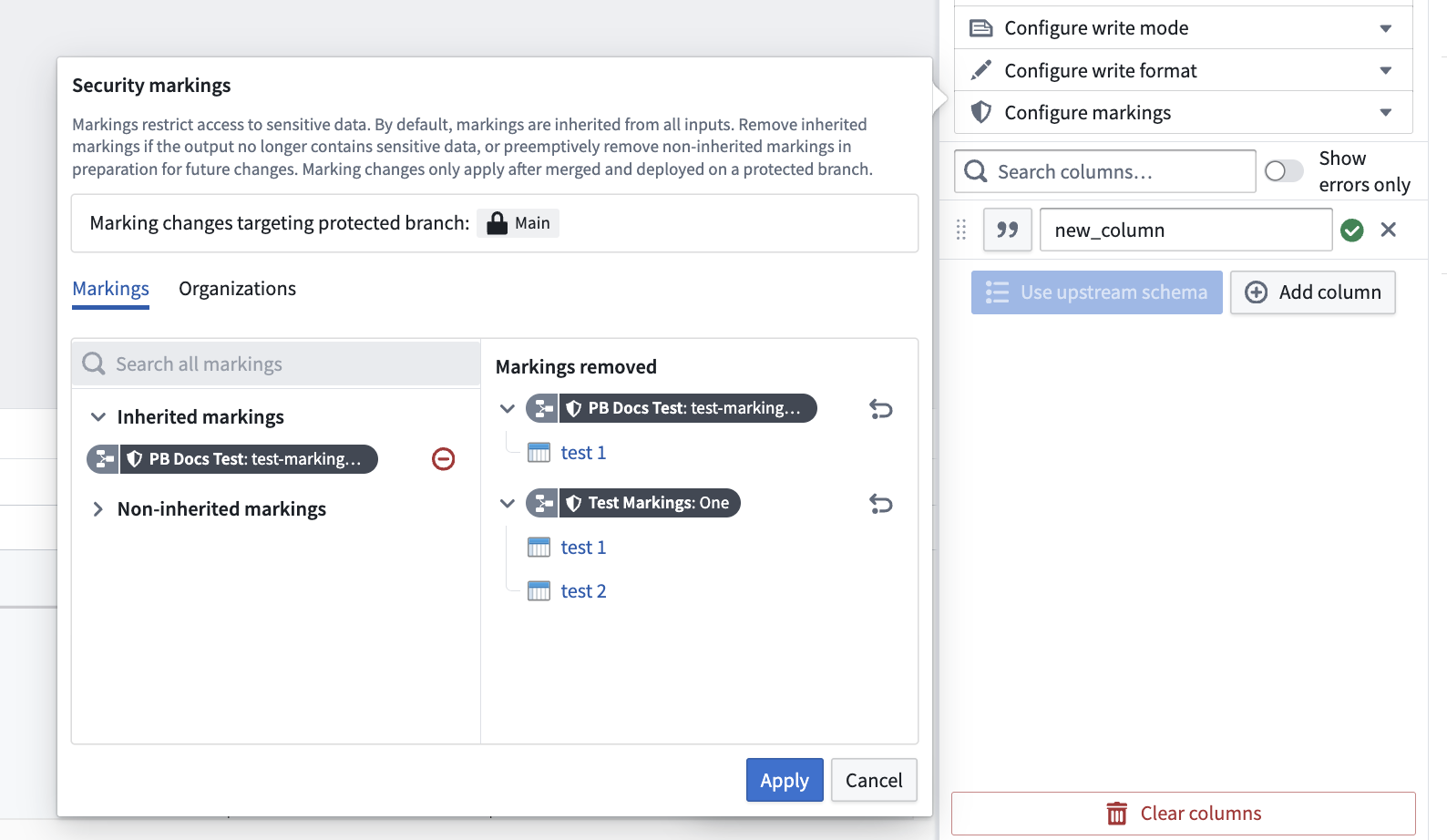This screenshot has height=840, width=1447.
Task: Collapse the removed PB Docs Test marking group
Action: pos(508,409)
